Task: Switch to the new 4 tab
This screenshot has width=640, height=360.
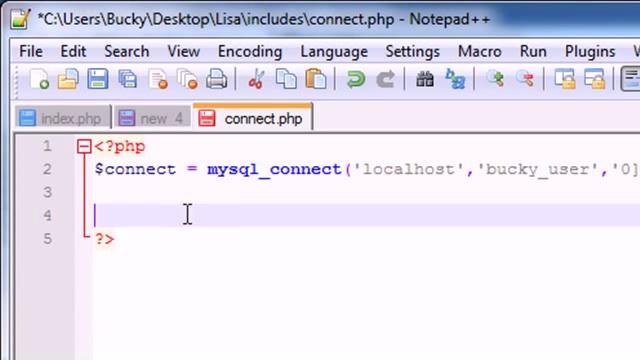Action: click(152, 118)
